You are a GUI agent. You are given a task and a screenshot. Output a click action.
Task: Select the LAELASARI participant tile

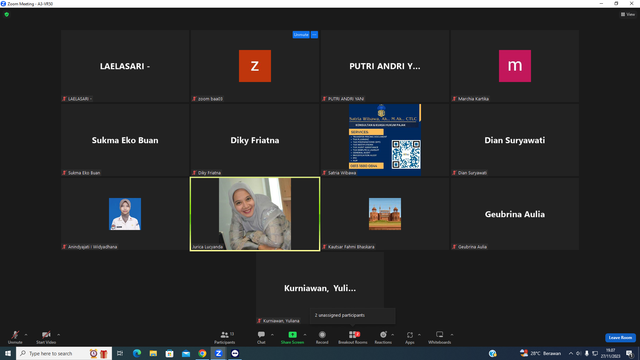[125, 66]
